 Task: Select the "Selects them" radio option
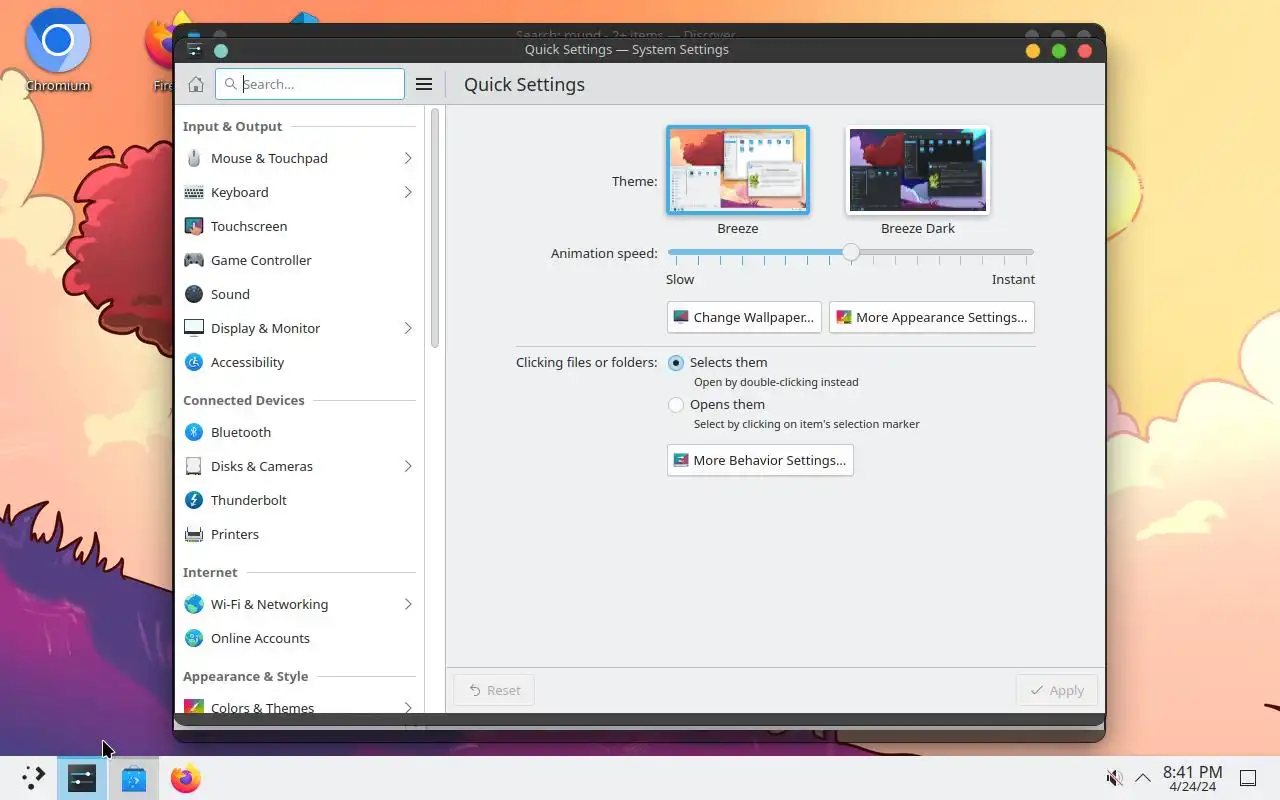pos(676,363)
